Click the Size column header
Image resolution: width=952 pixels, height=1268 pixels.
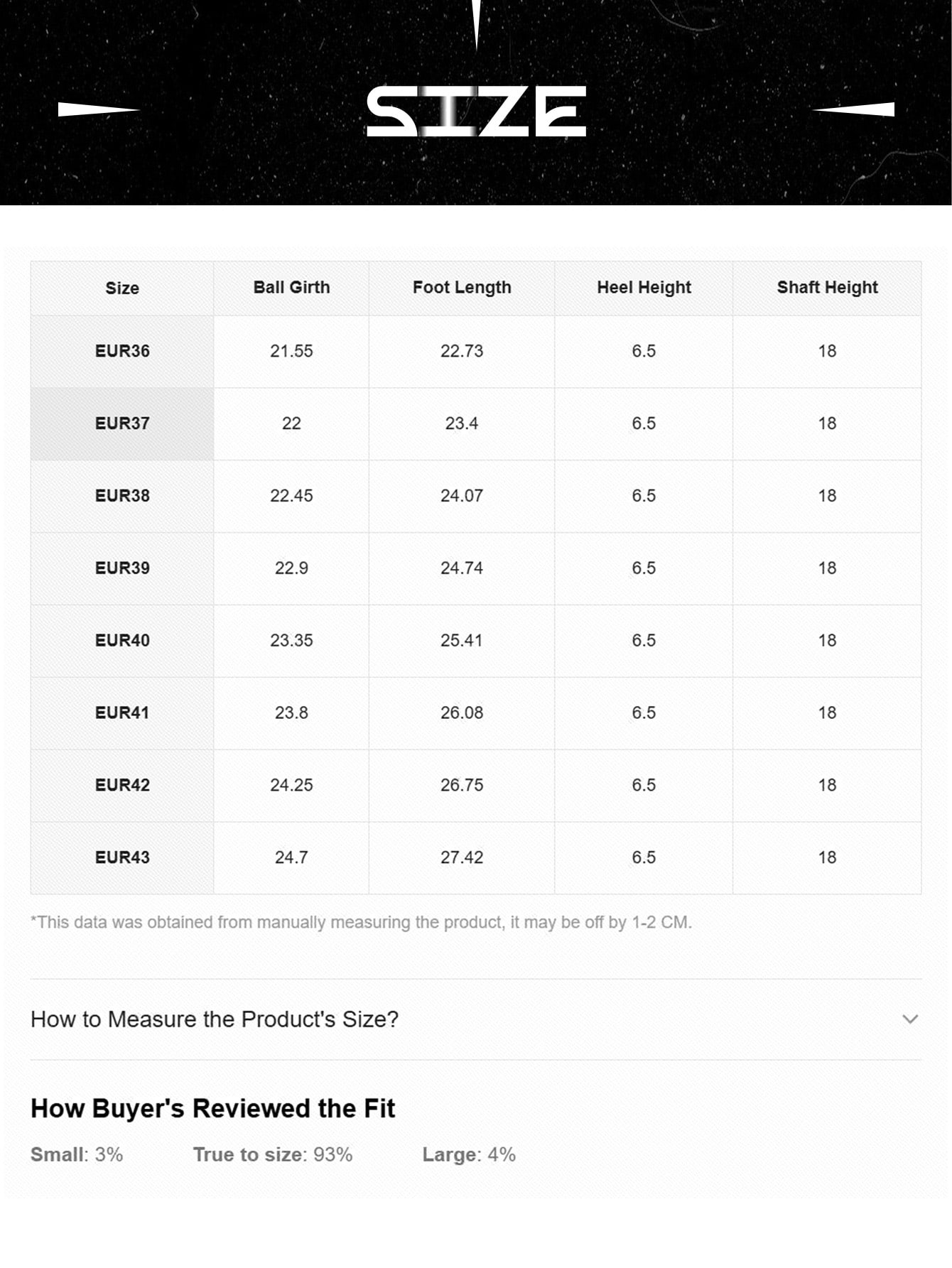[122, 288]
